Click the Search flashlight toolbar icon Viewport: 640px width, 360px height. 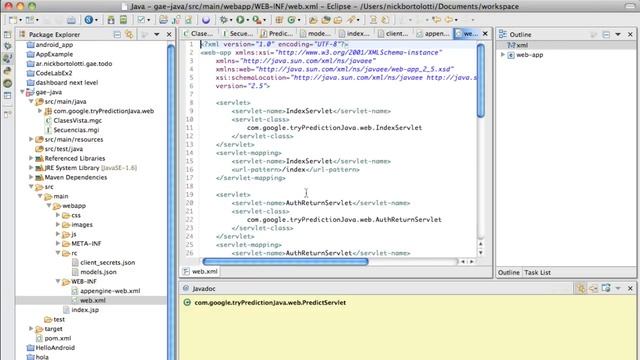point(351,20)
